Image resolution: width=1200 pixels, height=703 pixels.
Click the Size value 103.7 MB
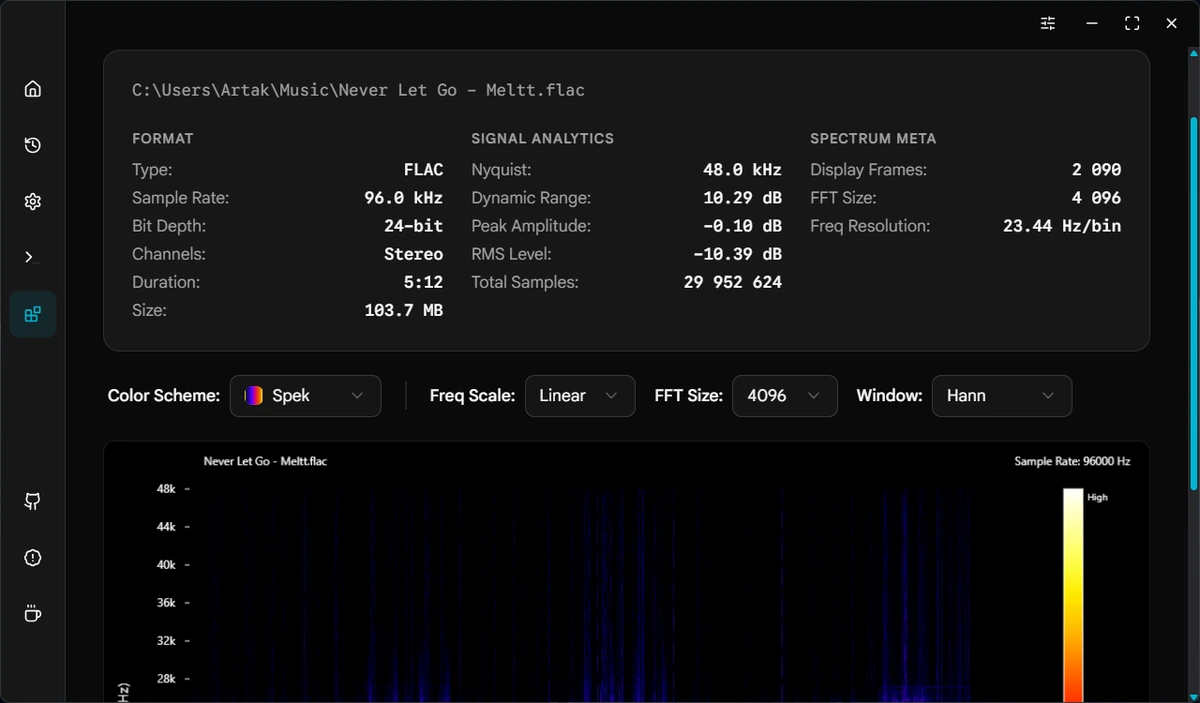(x=404, y=310)
